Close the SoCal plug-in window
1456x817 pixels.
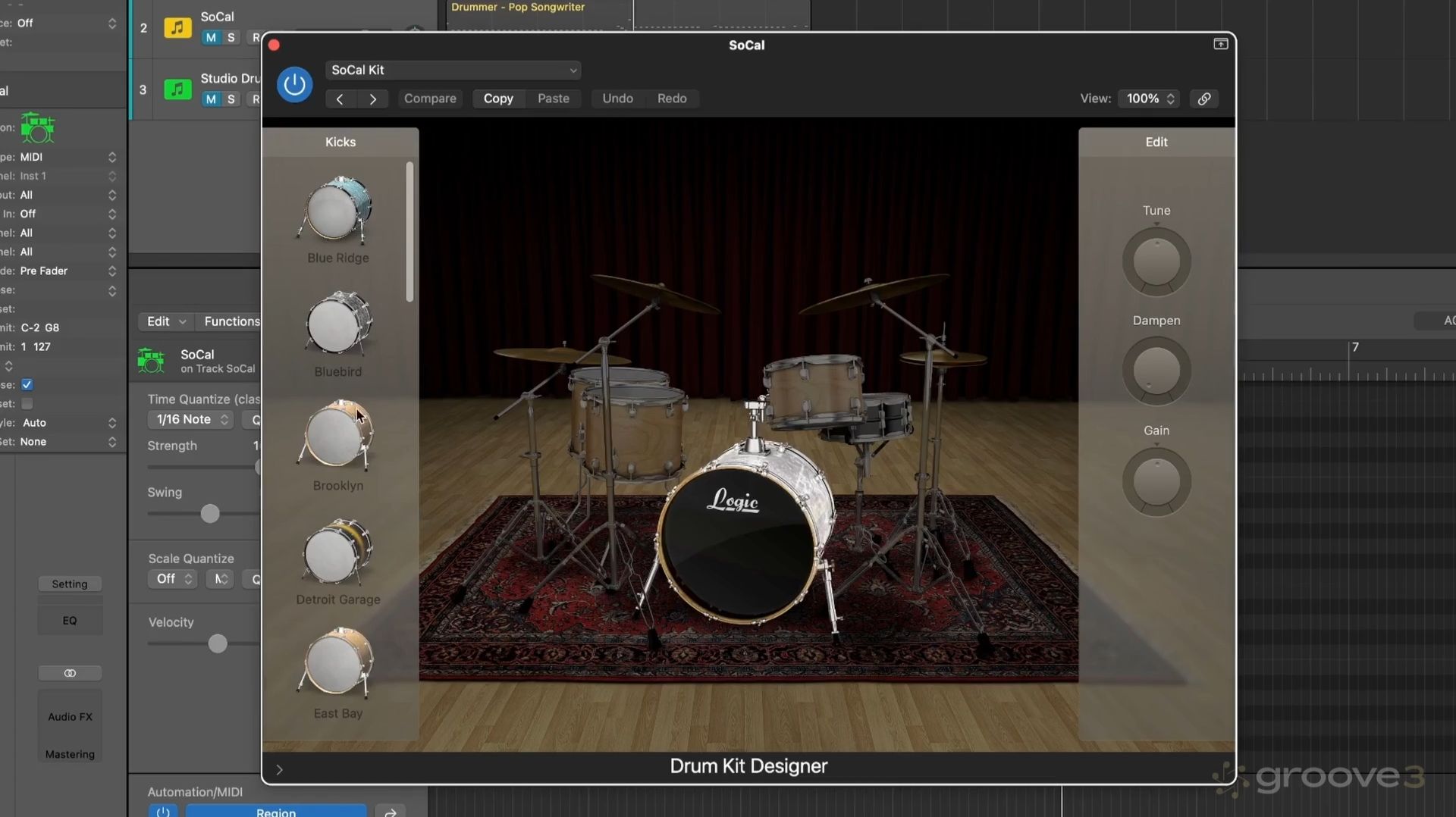tap(275, 45)
